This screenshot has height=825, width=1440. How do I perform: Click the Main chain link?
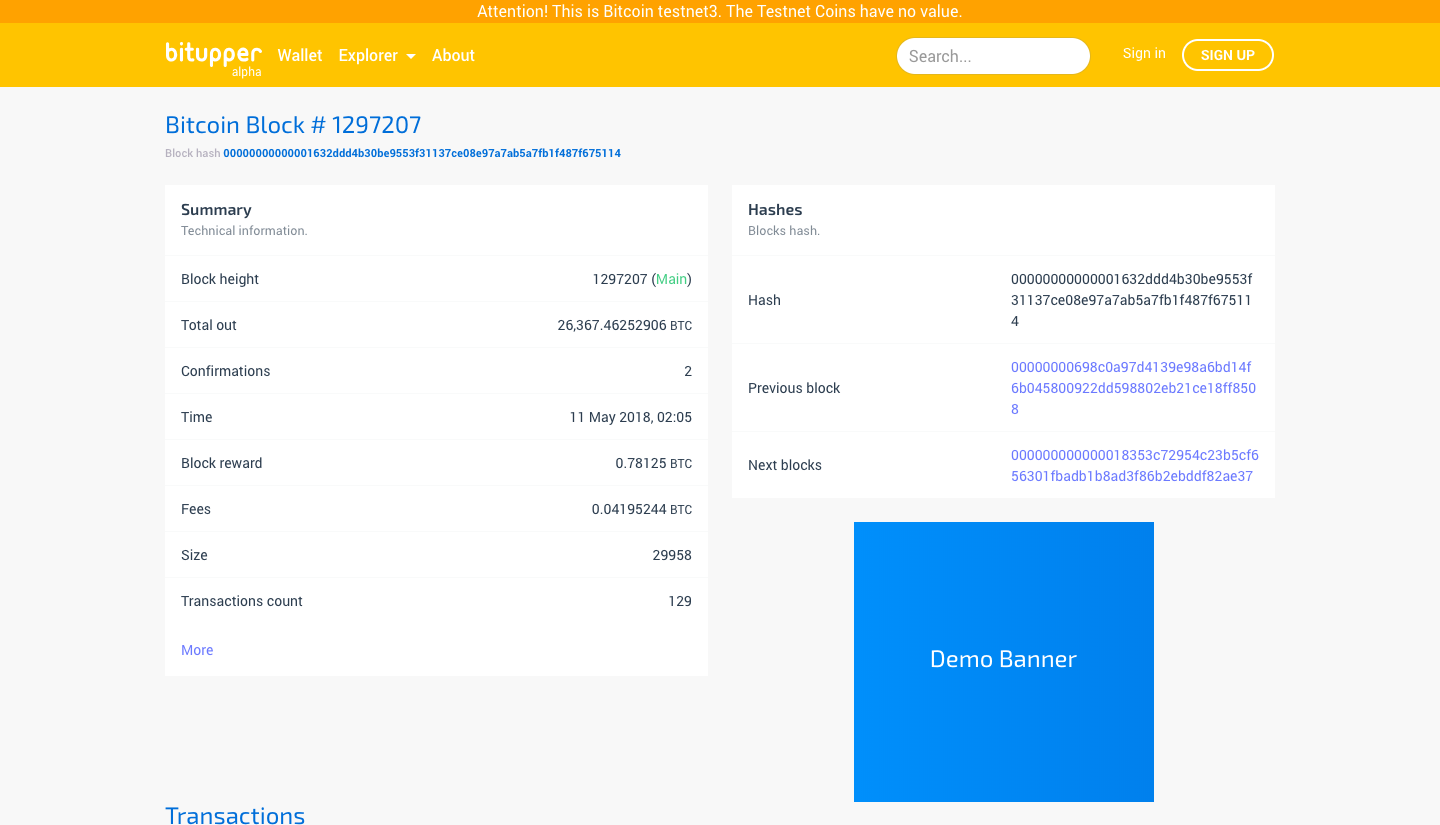pos(672,279)
